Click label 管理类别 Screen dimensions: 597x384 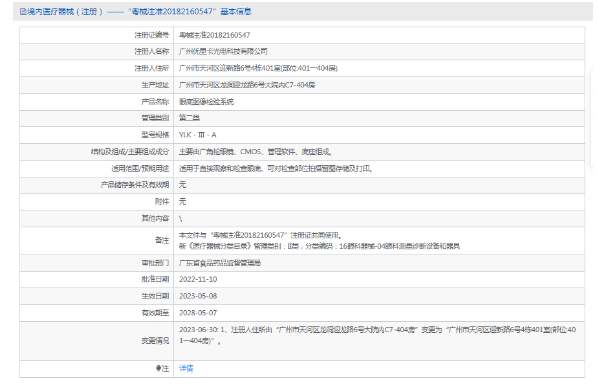click(x=155, y=118)
